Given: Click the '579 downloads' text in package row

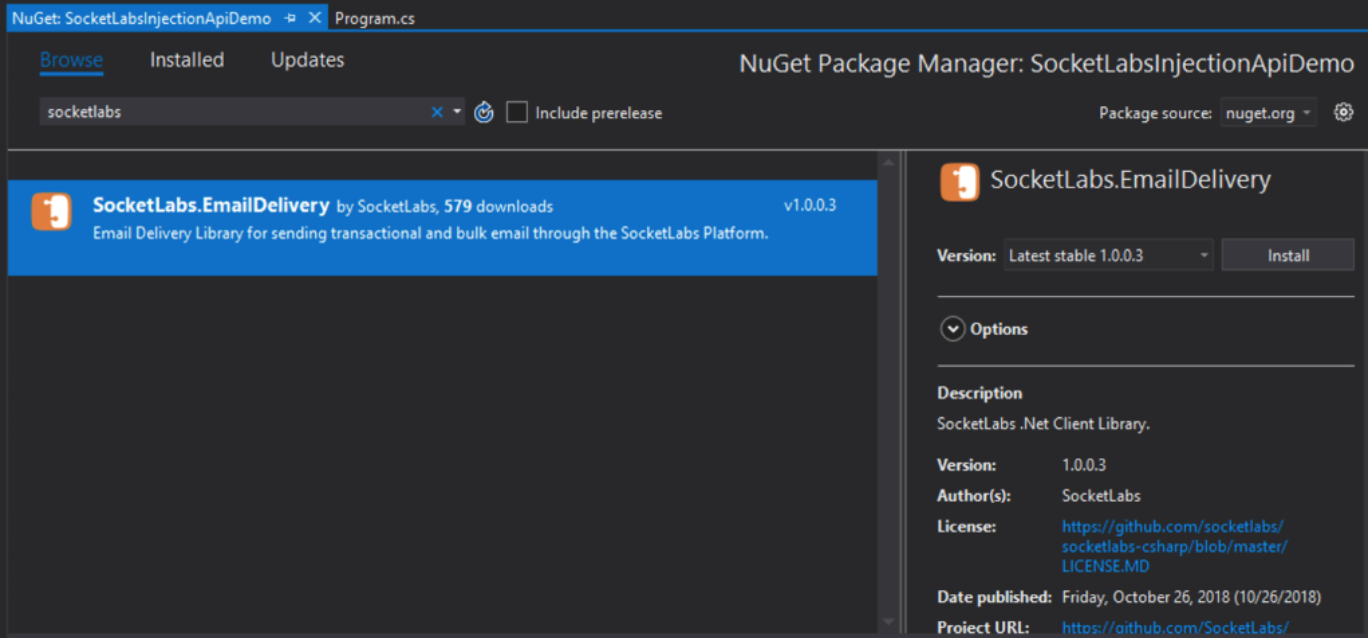Looking at the screenshot, I should point(498,206).
